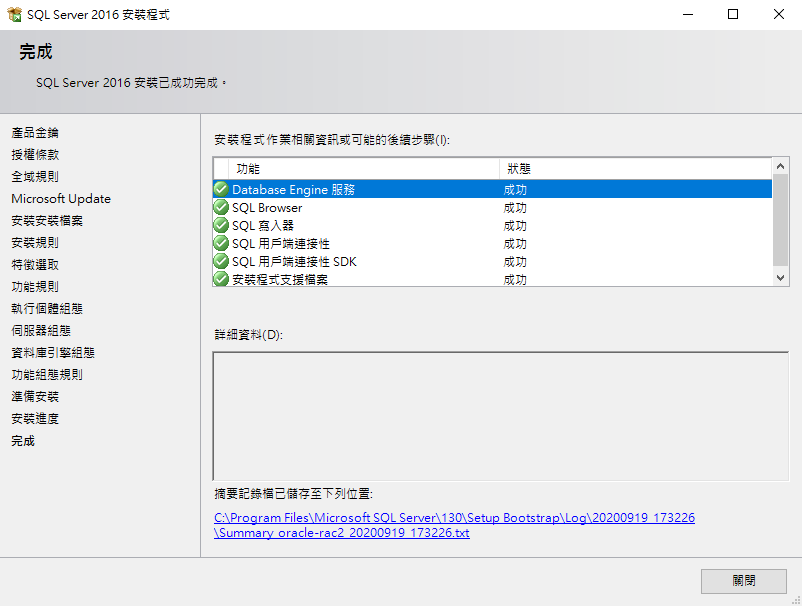
Task: Click the success icon beside 安裝程式支援檔案
Action: point(221,279)
